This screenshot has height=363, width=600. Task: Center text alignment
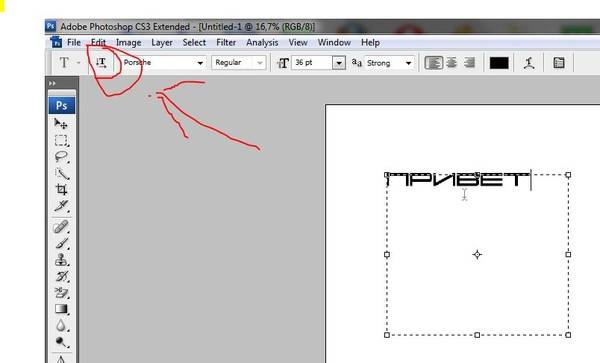tap(452, 63)
